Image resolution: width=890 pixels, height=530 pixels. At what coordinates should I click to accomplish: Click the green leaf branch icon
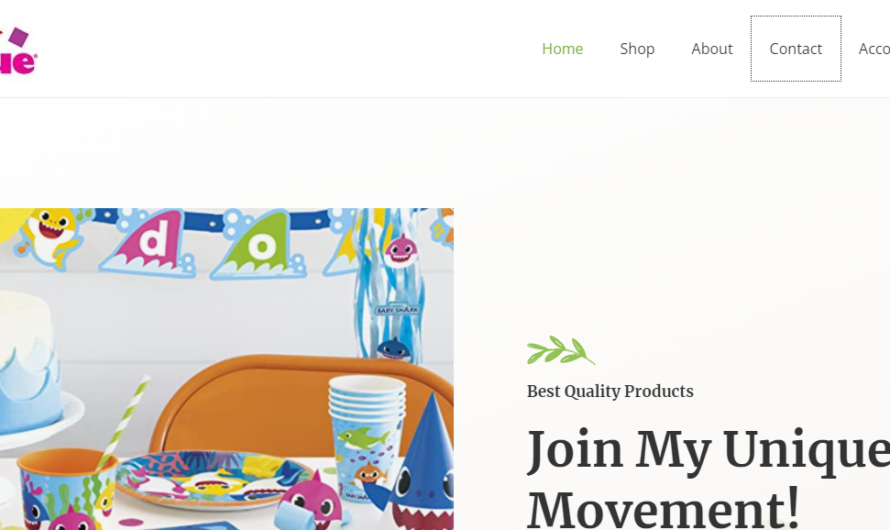pos(561,350)
